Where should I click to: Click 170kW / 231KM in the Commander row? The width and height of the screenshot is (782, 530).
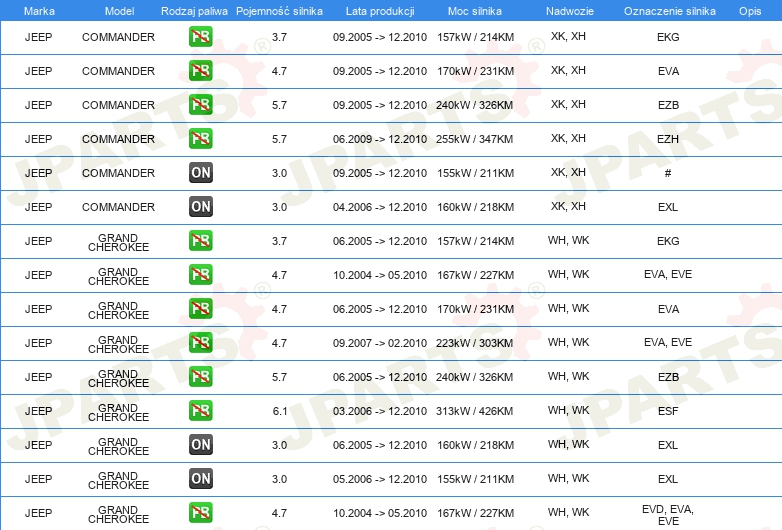[x=475, y=71]
